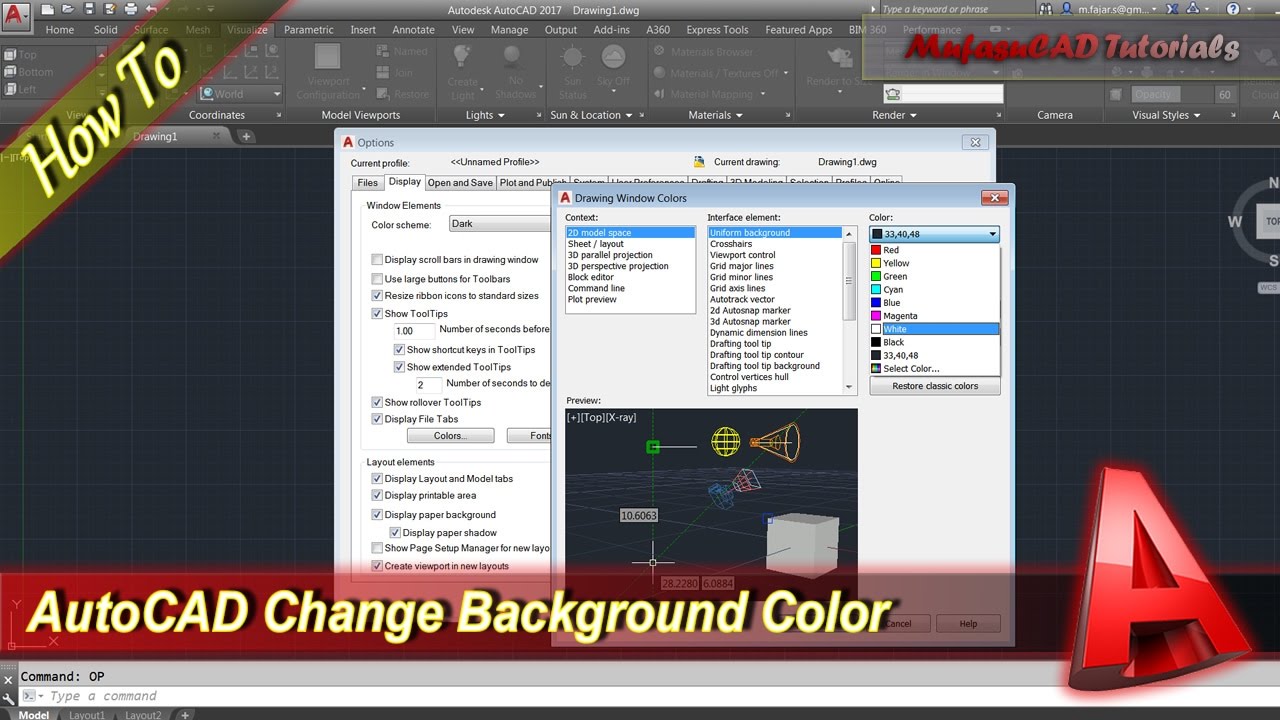Click the Restore viewports icon
The width and height of the screenshot is (1280, 720).
(384, 94)
